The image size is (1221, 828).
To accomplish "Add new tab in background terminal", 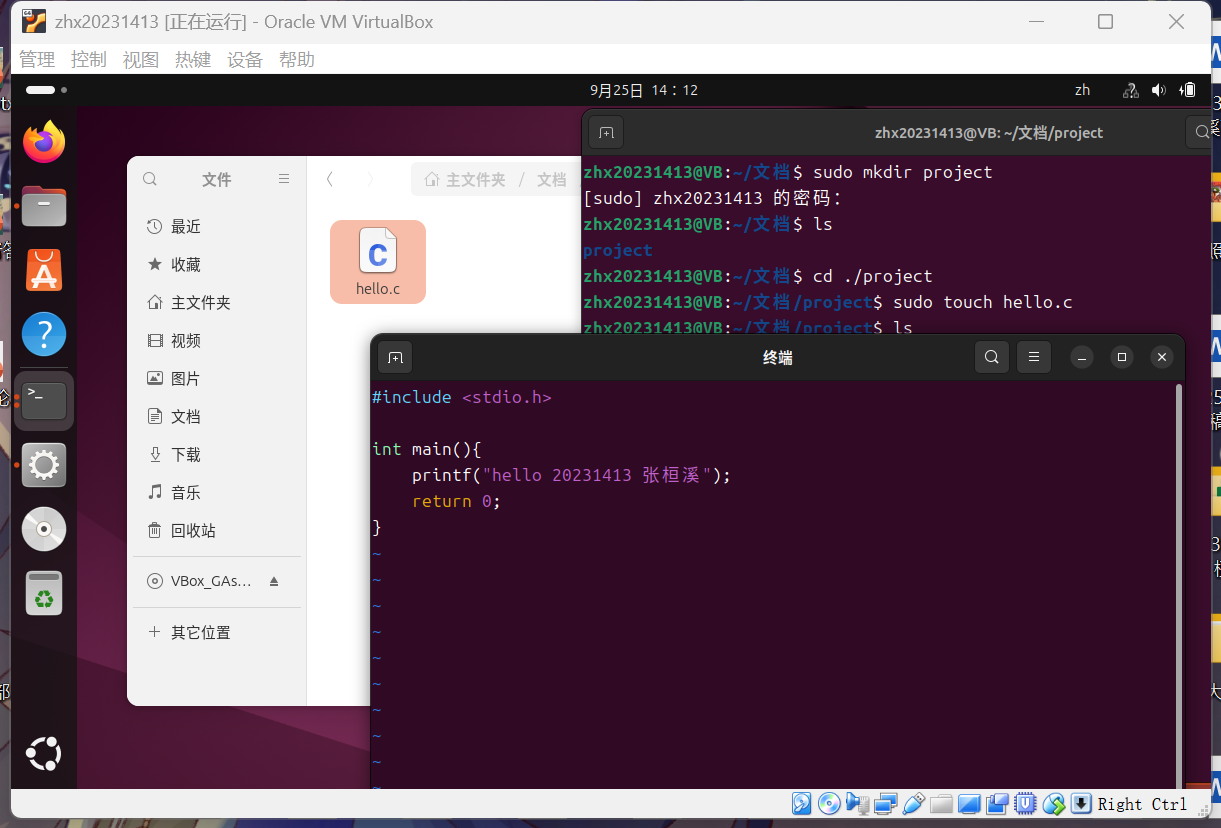I will [605, 132].
